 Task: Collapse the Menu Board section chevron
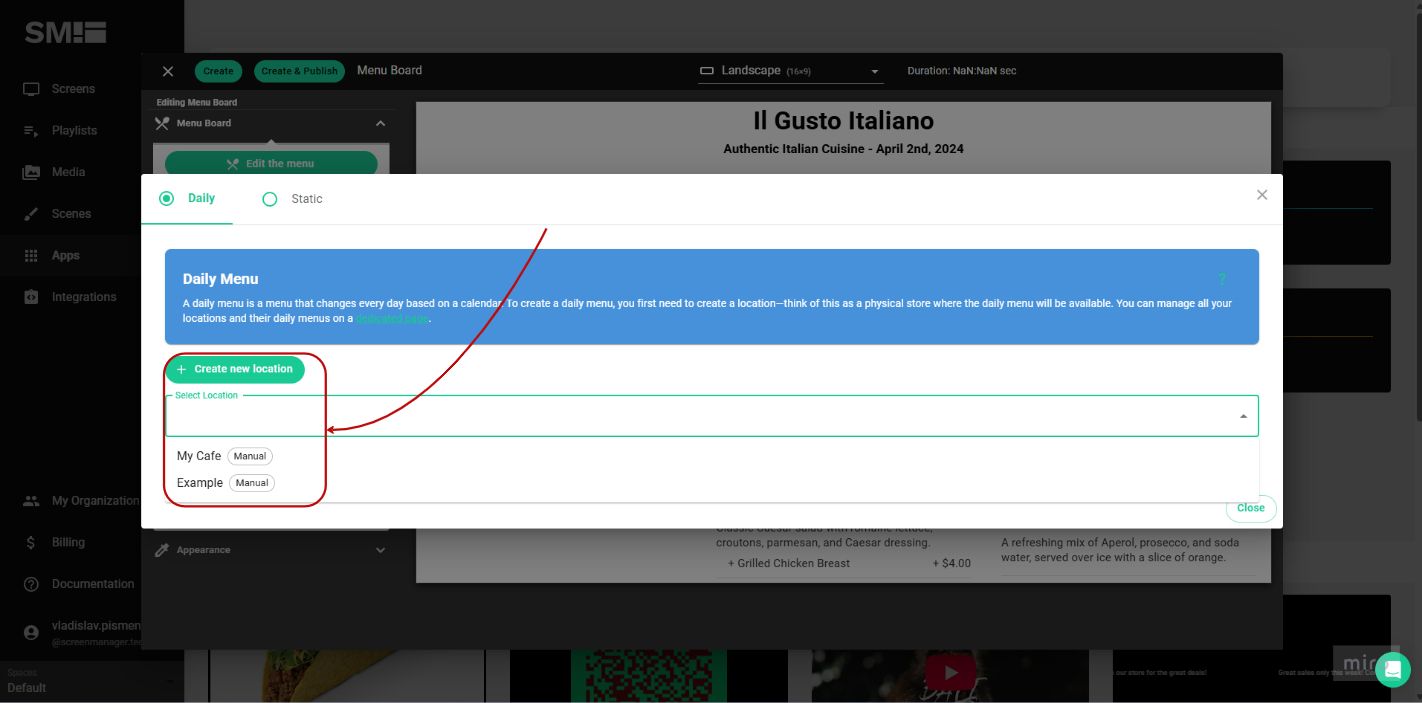click(380, 123)
